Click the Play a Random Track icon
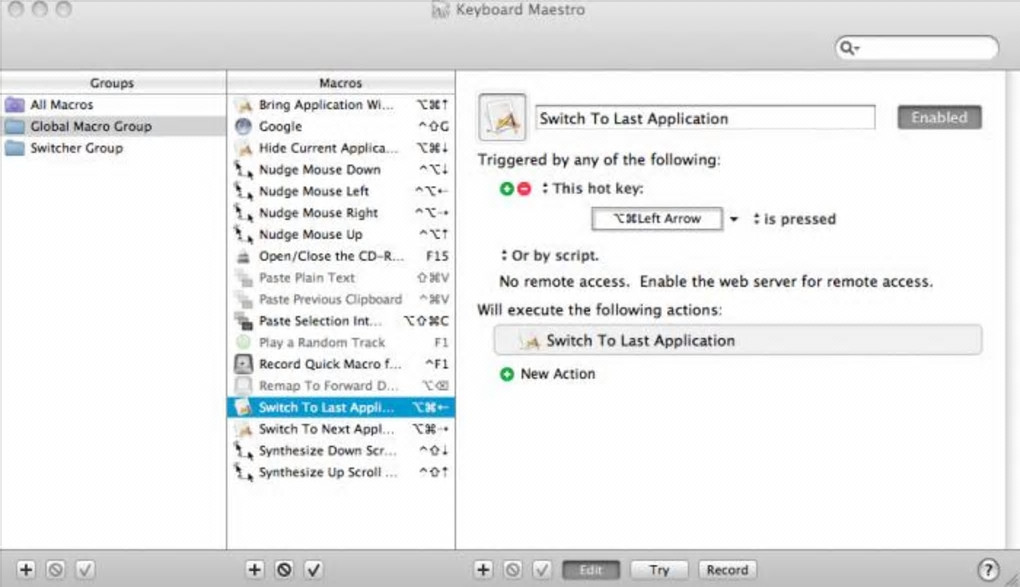The height and width of the screenshot is (587, 1020). tap(243, 342)
